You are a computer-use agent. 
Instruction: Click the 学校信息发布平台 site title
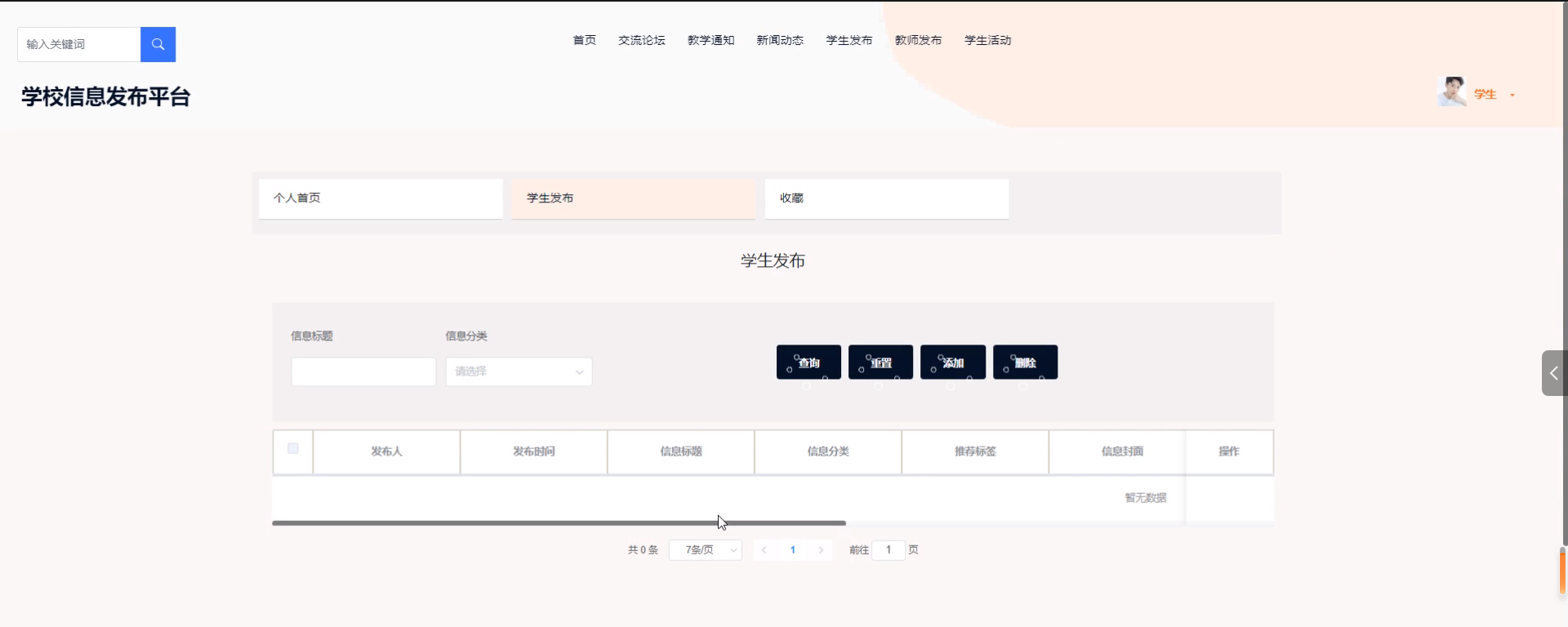[106, 97]
